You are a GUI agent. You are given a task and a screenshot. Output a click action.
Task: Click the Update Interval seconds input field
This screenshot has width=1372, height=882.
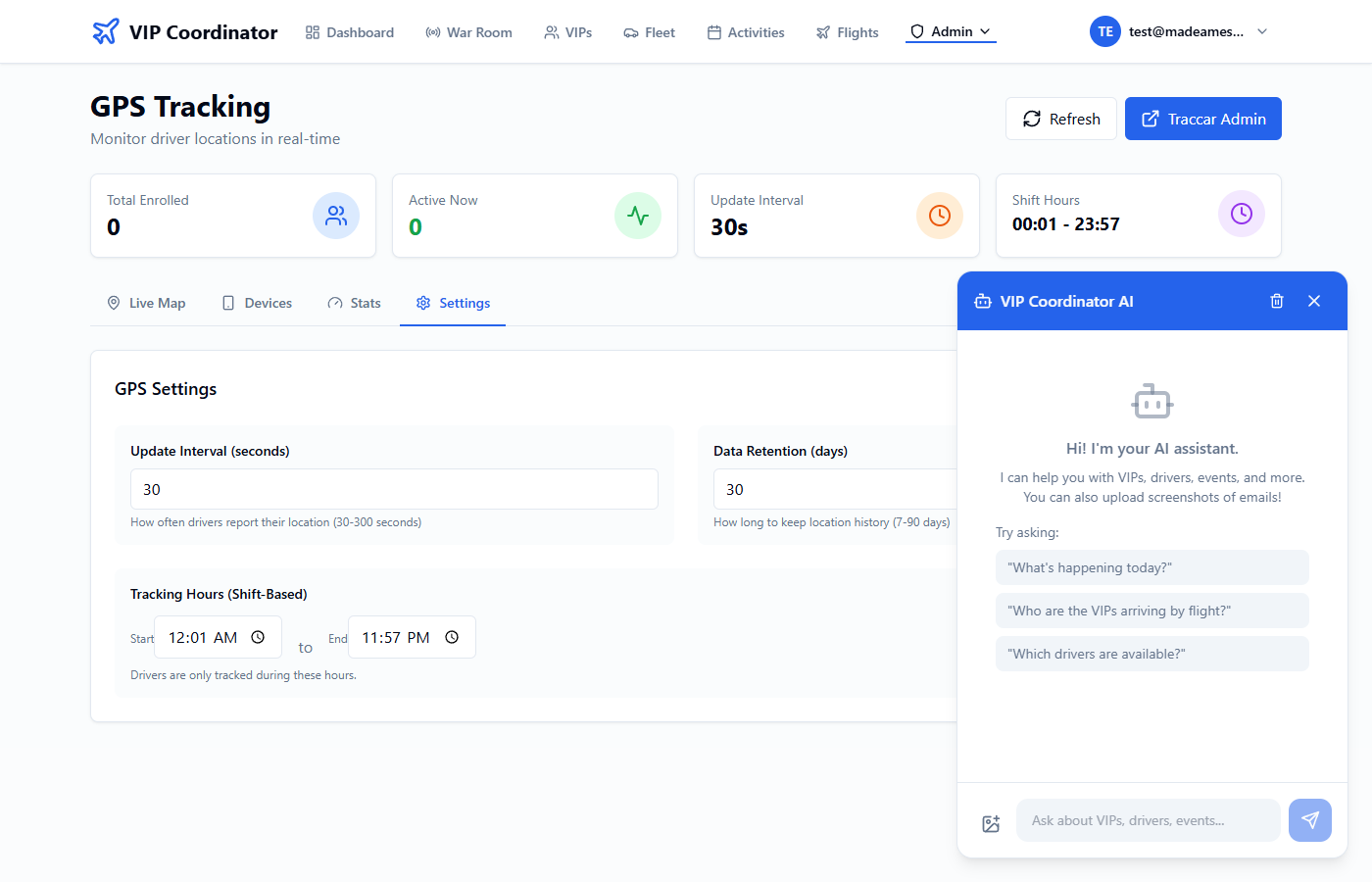(x=394, y=489)
